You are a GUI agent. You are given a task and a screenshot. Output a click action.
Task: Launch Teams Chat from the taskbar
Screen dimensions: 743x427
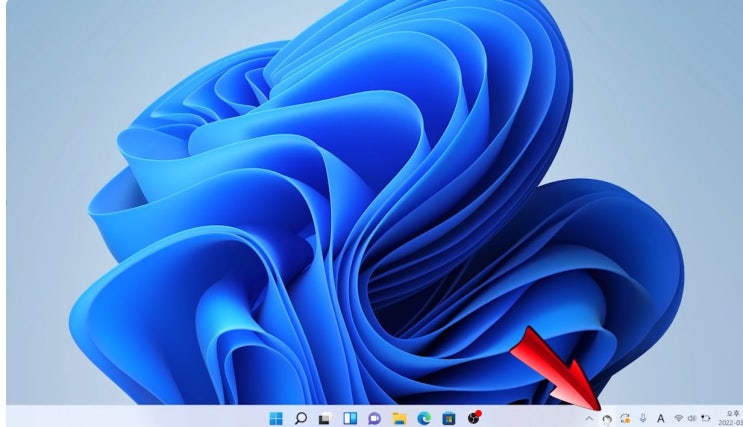coord(375,418)
